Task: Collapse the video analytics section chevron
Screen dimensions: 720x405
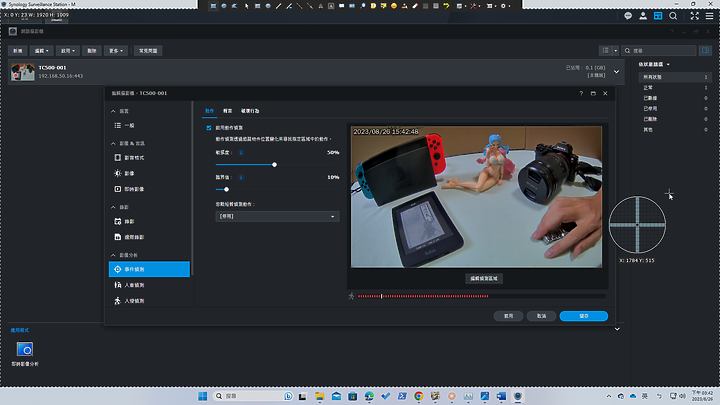Action: point(113,255)
